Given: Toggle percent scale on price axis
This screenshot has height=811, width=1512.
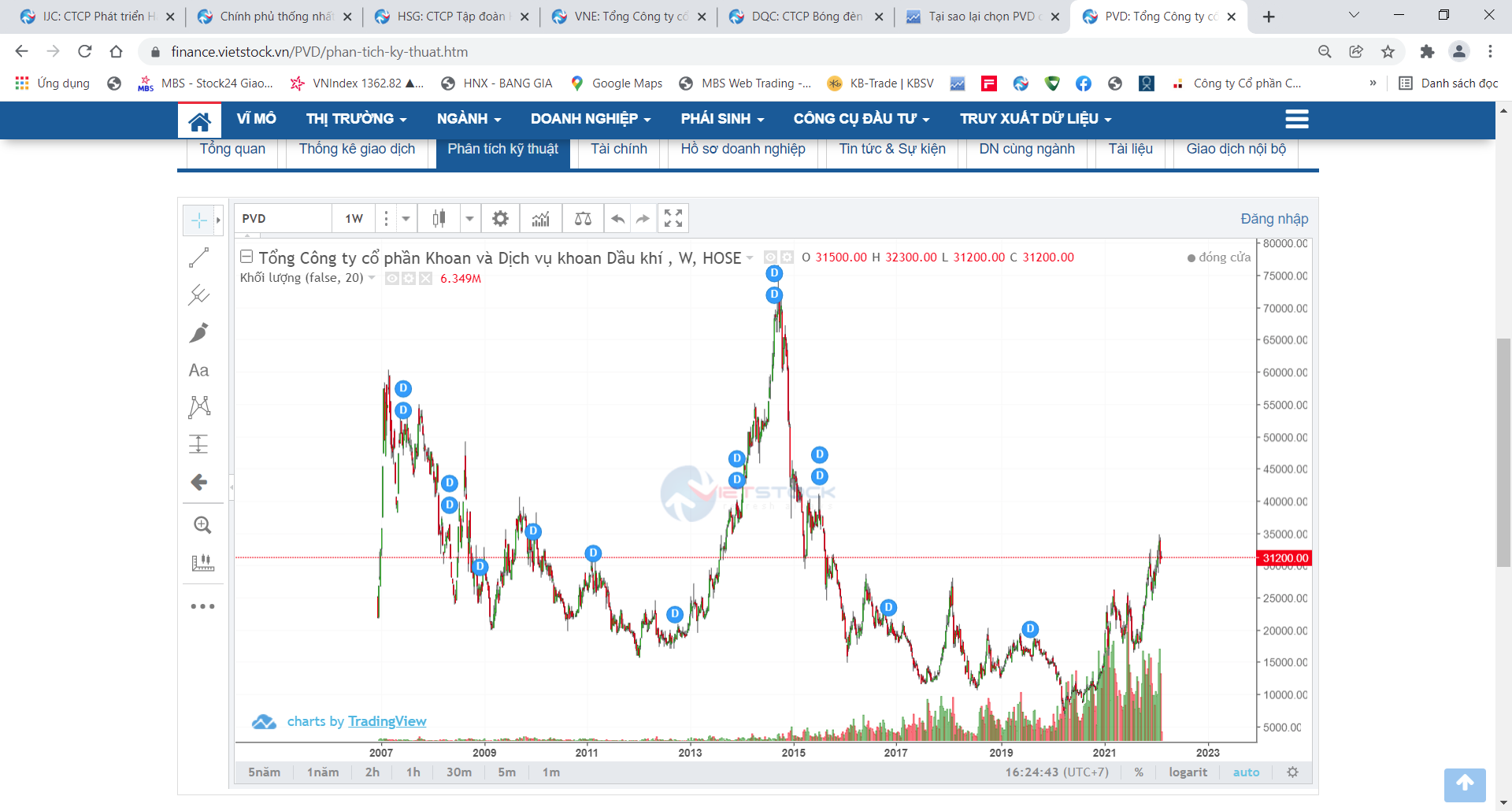Looking at the screenshot, I should [1139, 772].
